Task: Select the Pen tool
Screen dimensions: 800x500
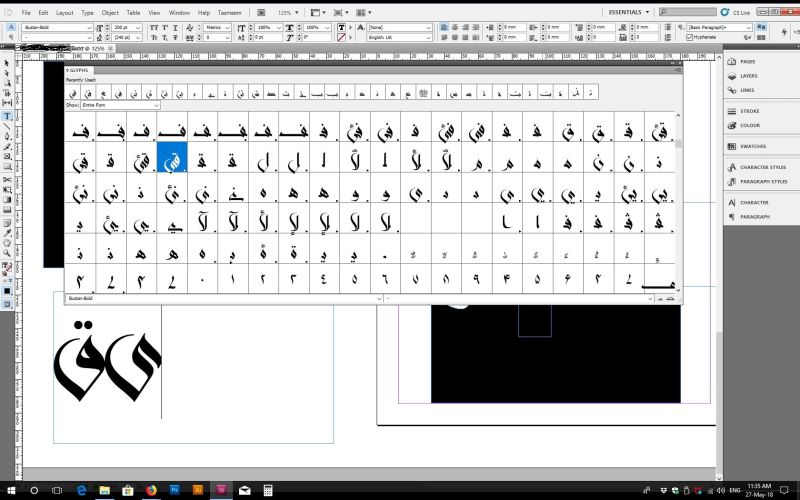Action: tap(7, 136)
